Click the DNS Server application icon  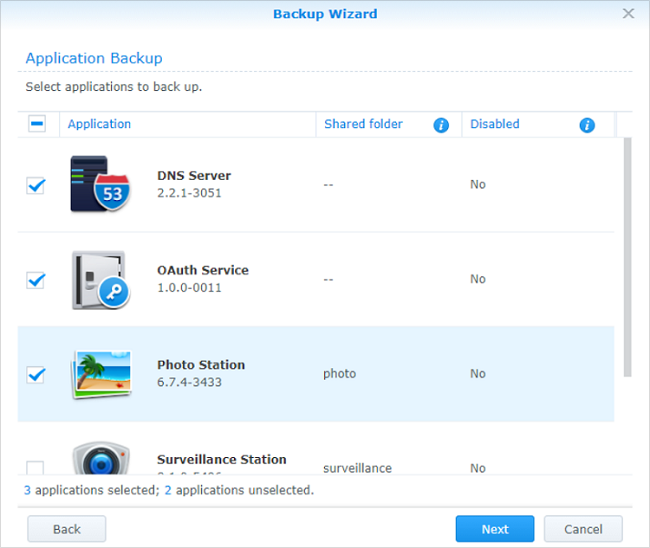coord(100,184)
